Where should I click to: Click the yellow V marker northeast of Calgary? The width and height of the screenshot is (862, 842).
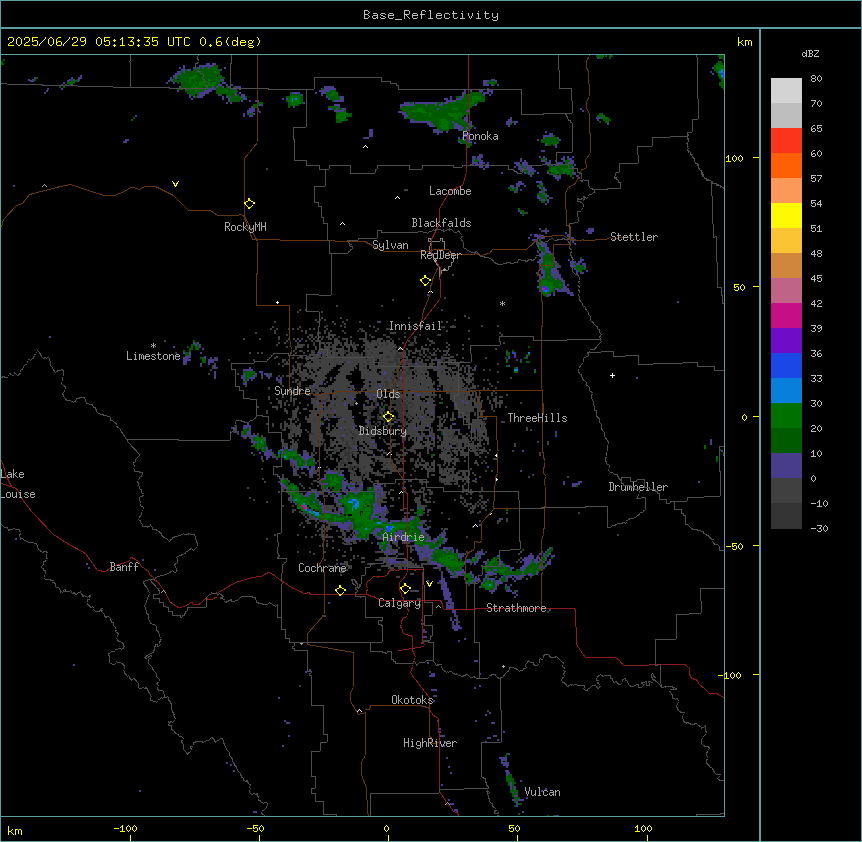(x=429, y=584)
